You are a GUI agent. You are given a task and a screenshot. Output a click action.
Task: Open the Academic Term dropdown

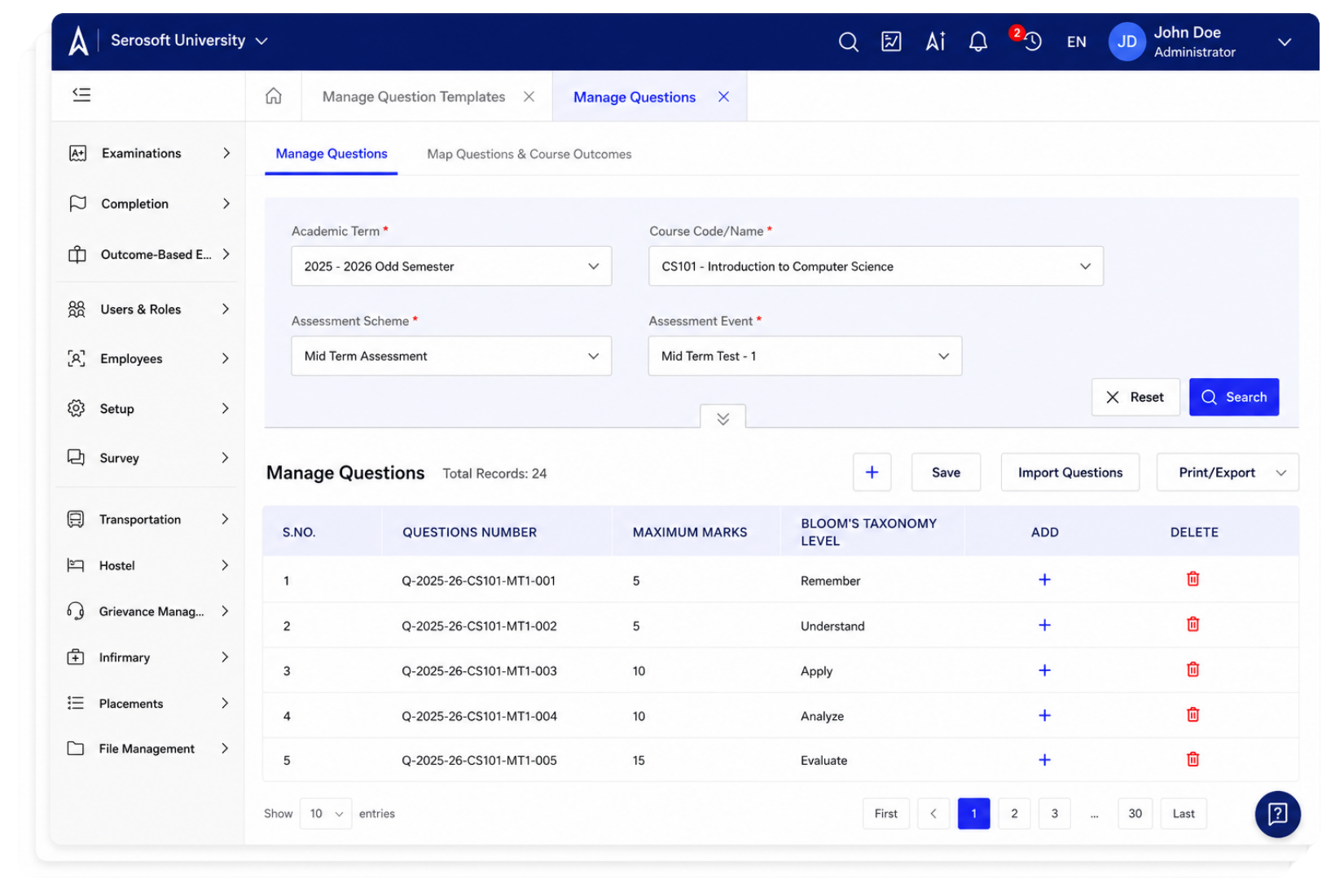(451, 266)
